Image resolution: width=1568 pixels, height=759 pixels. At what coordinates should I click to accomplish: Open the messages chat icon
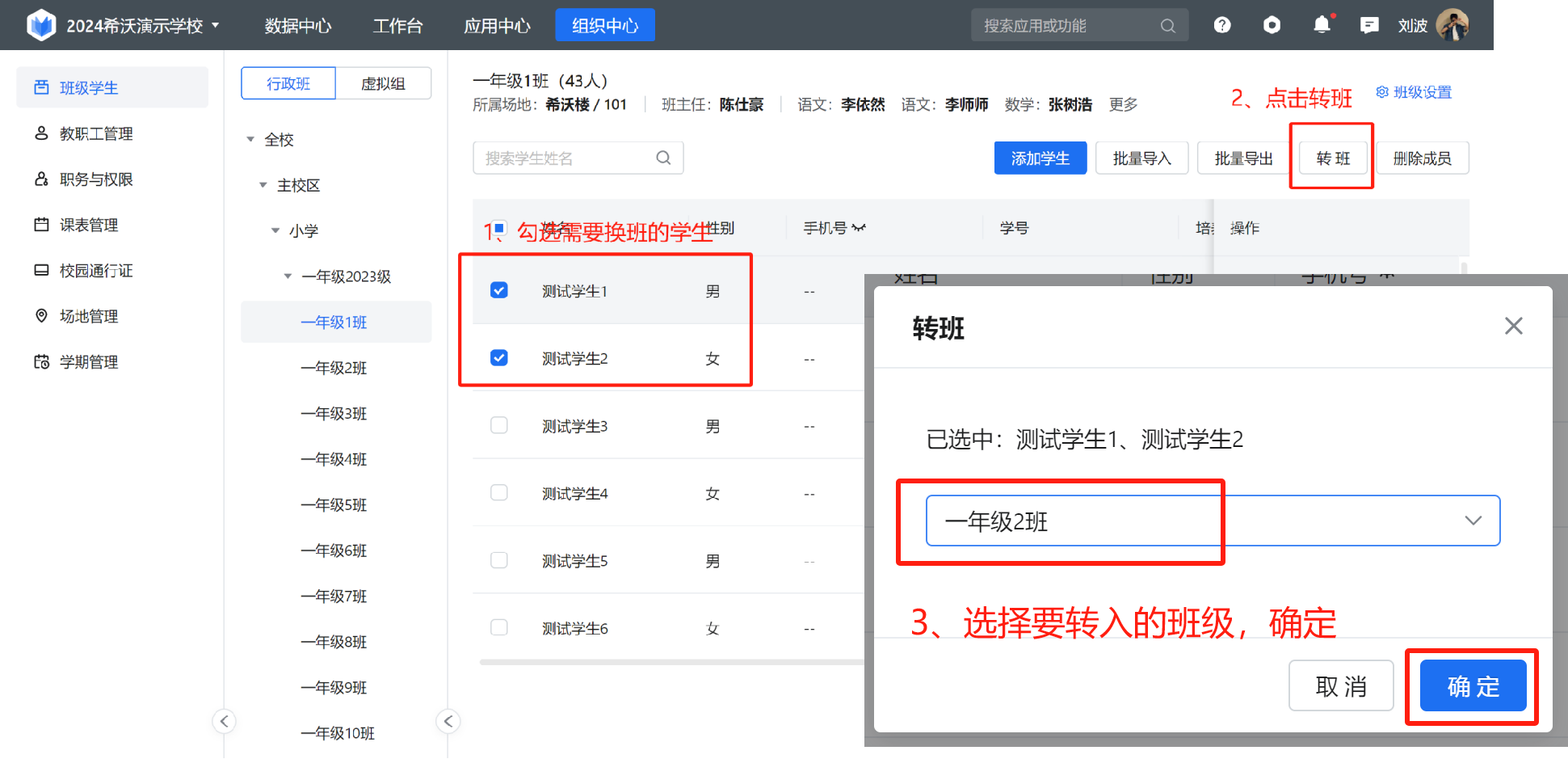point(1369,25)
